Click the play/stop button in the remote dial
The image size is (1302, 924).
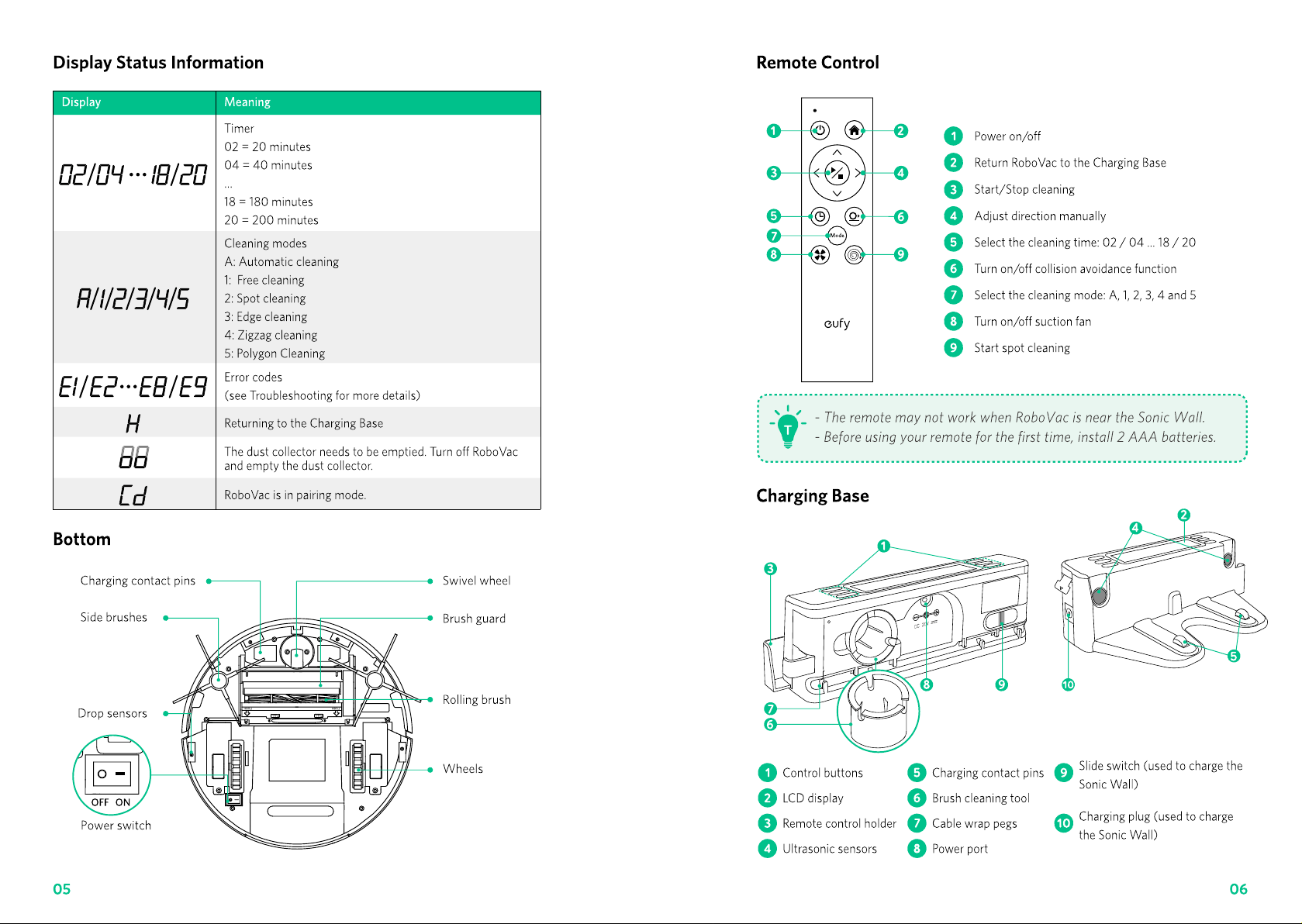[837, 173]
